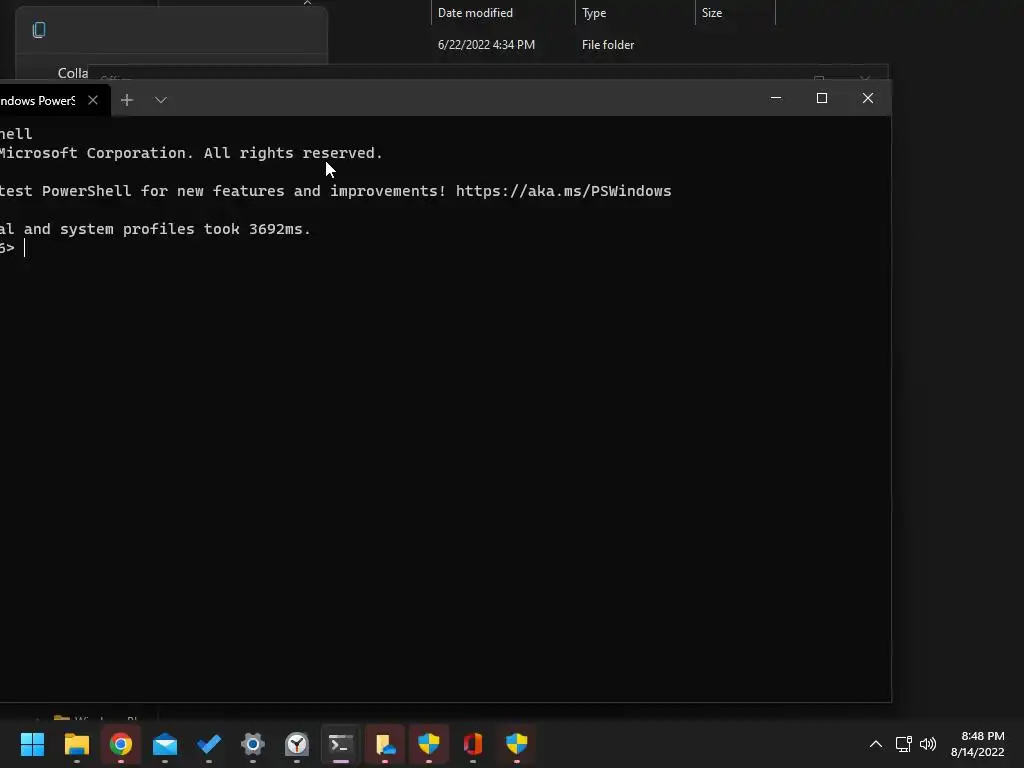Open a new tab in Windows Terminal
Image resolution: width=1024 pixels, height=768 pixels.
pyautogui.click(x=127, y=100)
